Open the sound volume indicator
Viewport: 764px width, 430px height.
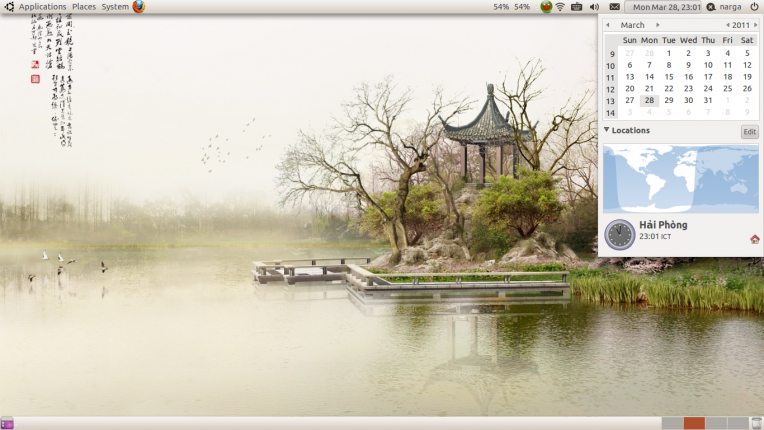tap(594, 7)
